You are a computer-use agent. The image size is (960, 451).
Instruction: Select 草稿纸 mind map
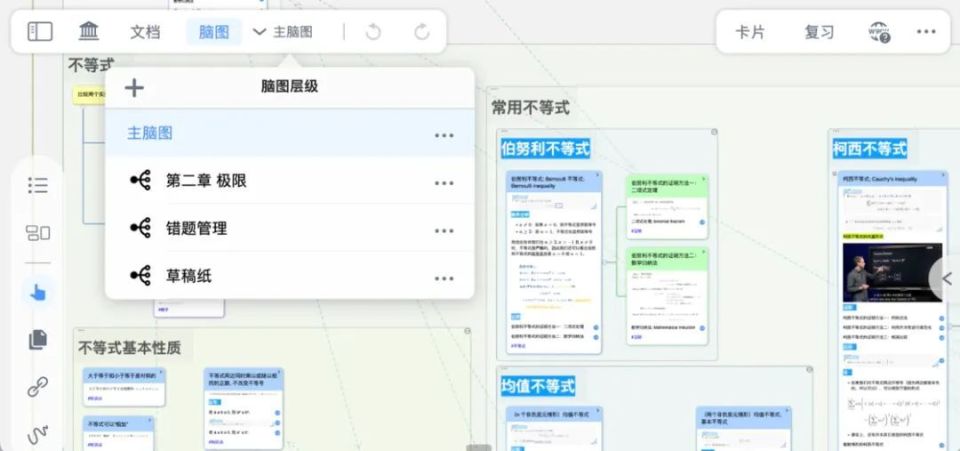click(290, 276)
